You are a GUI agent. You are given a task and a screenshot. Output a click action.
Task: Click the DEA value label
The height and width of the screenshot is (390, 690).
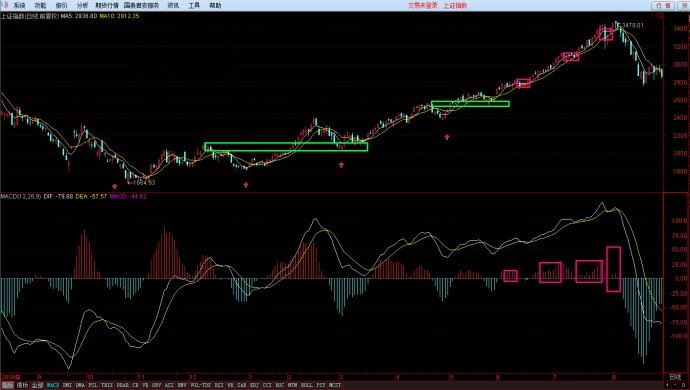coord(92,196)
